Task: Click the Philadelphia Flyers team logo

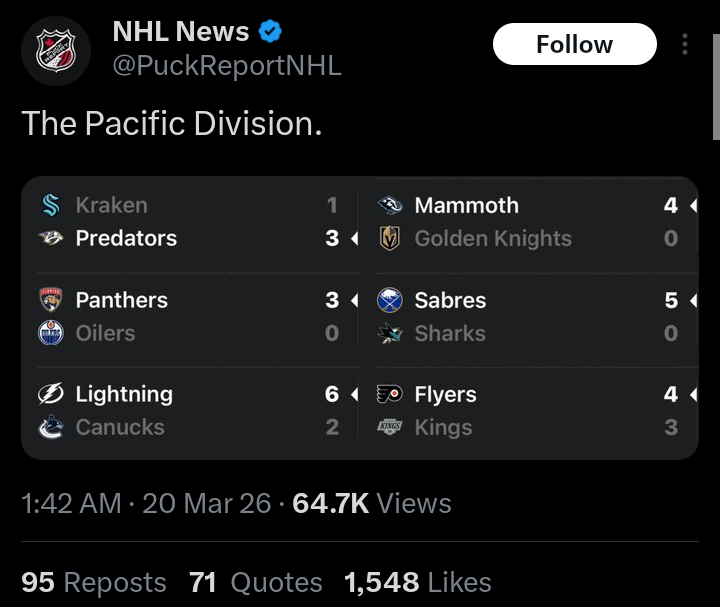Action: click(389, 394)
